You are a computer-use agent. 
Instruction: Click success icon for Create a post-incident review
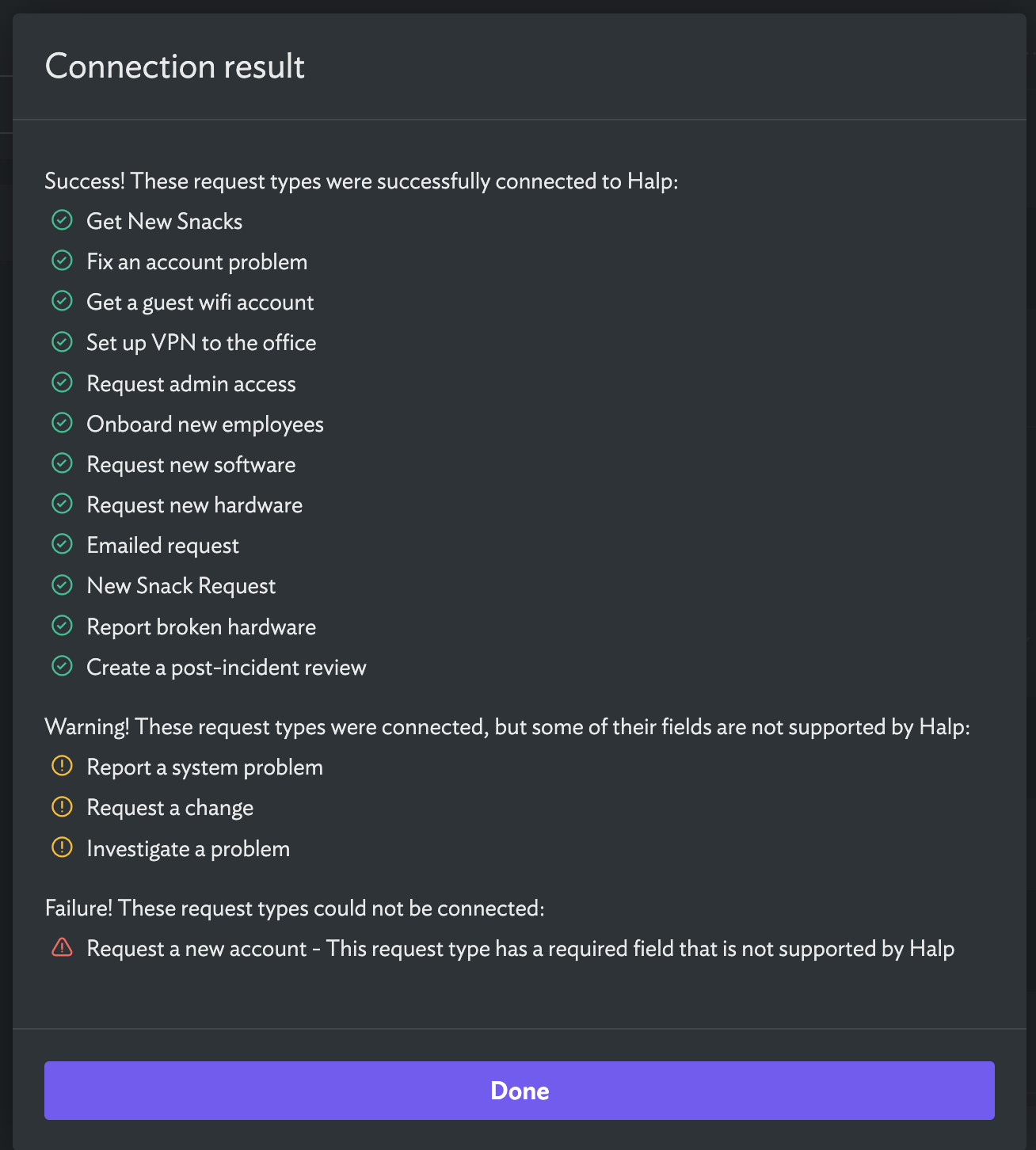tap(62, 666)
